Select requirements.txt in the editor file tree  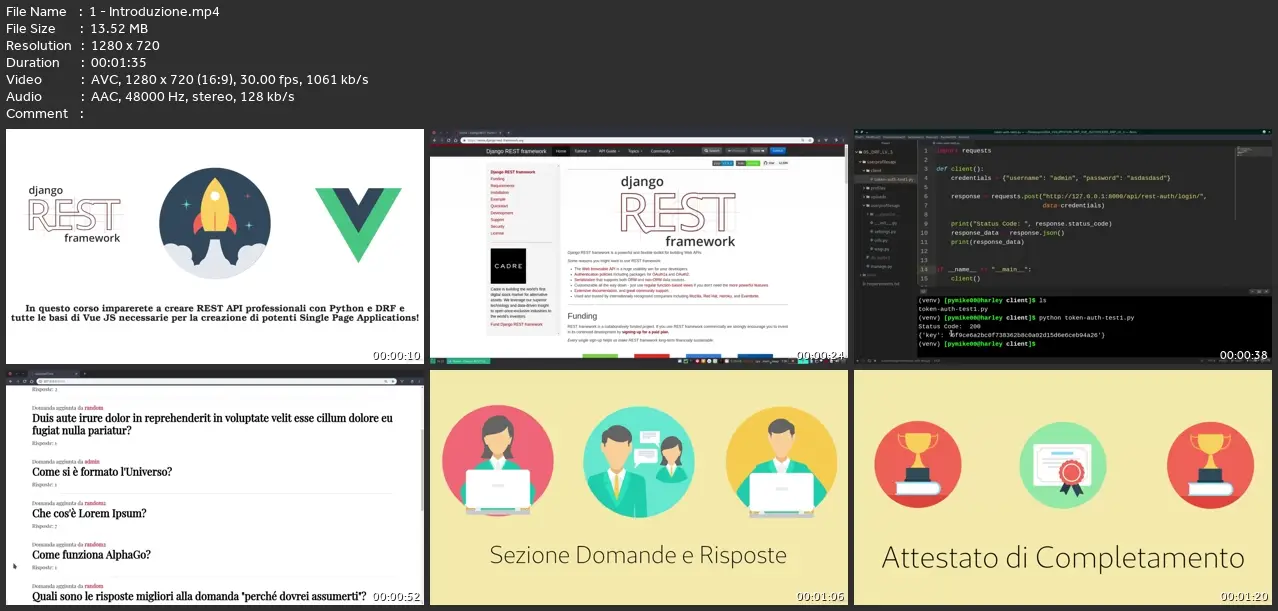point(883,284)
